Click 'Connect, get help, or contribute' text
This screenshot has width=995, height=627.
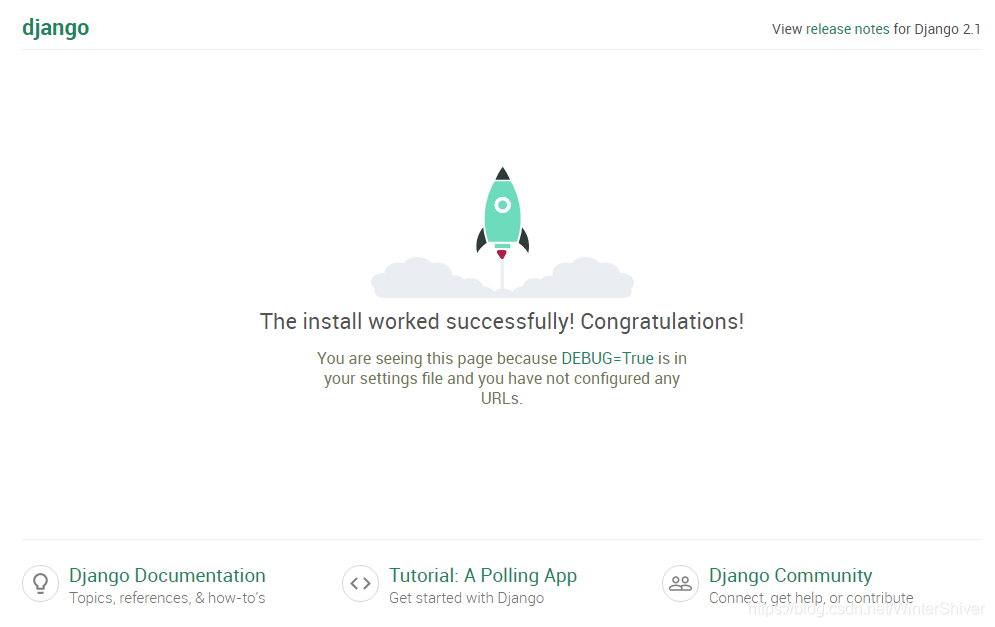(x=811, y=598)
